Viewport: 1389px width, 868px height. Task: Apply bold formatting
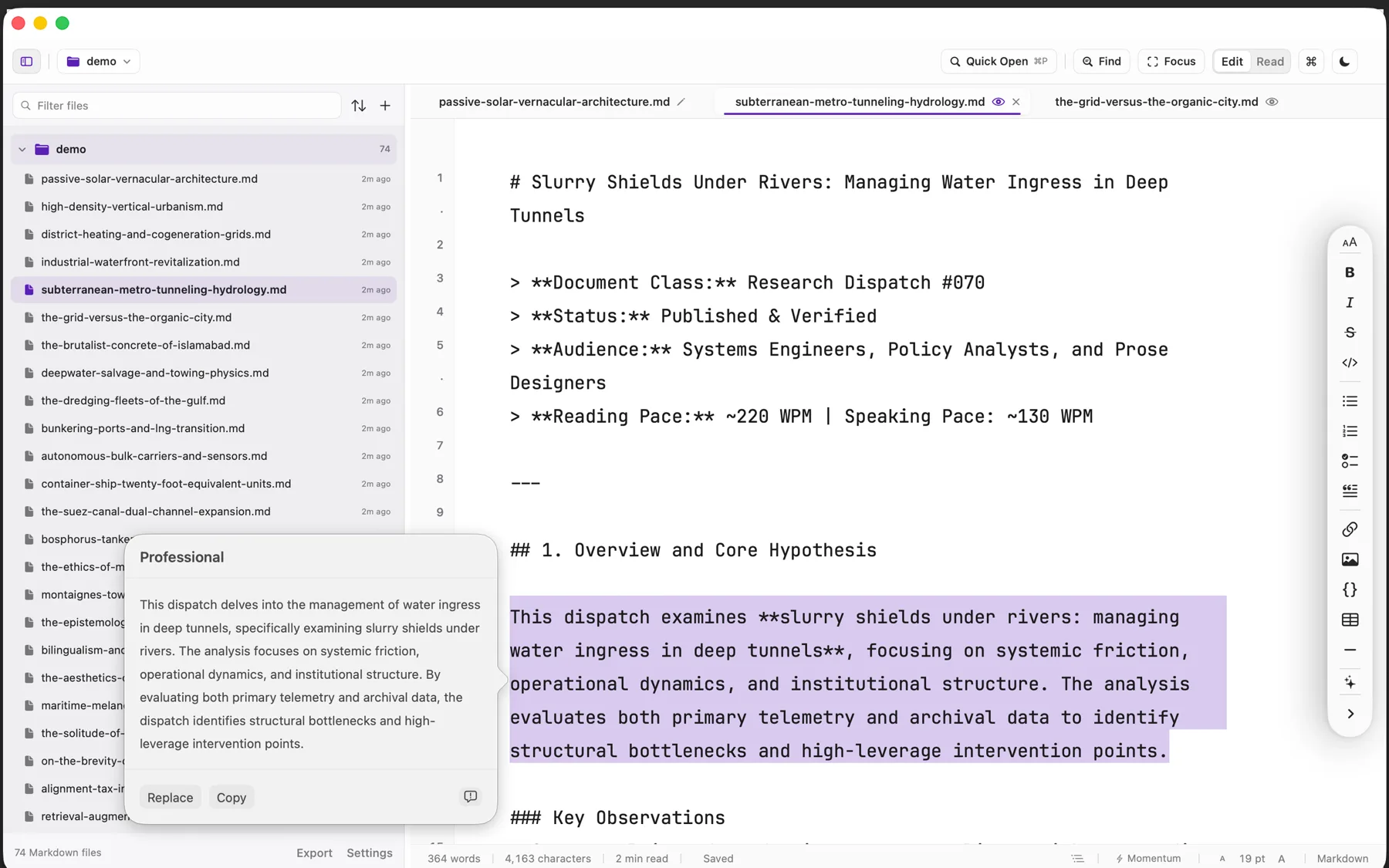pos(1350,272)
